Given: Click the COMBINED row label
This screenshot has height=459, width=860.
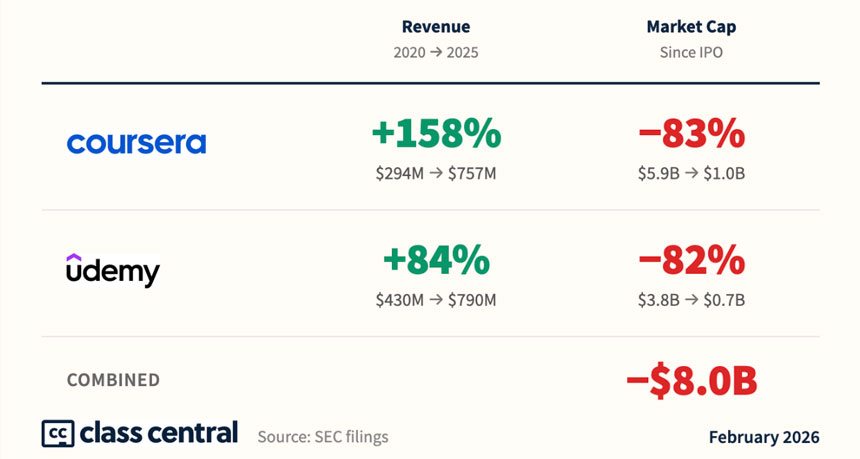Looking at the screenshot, I should point(113,380).
